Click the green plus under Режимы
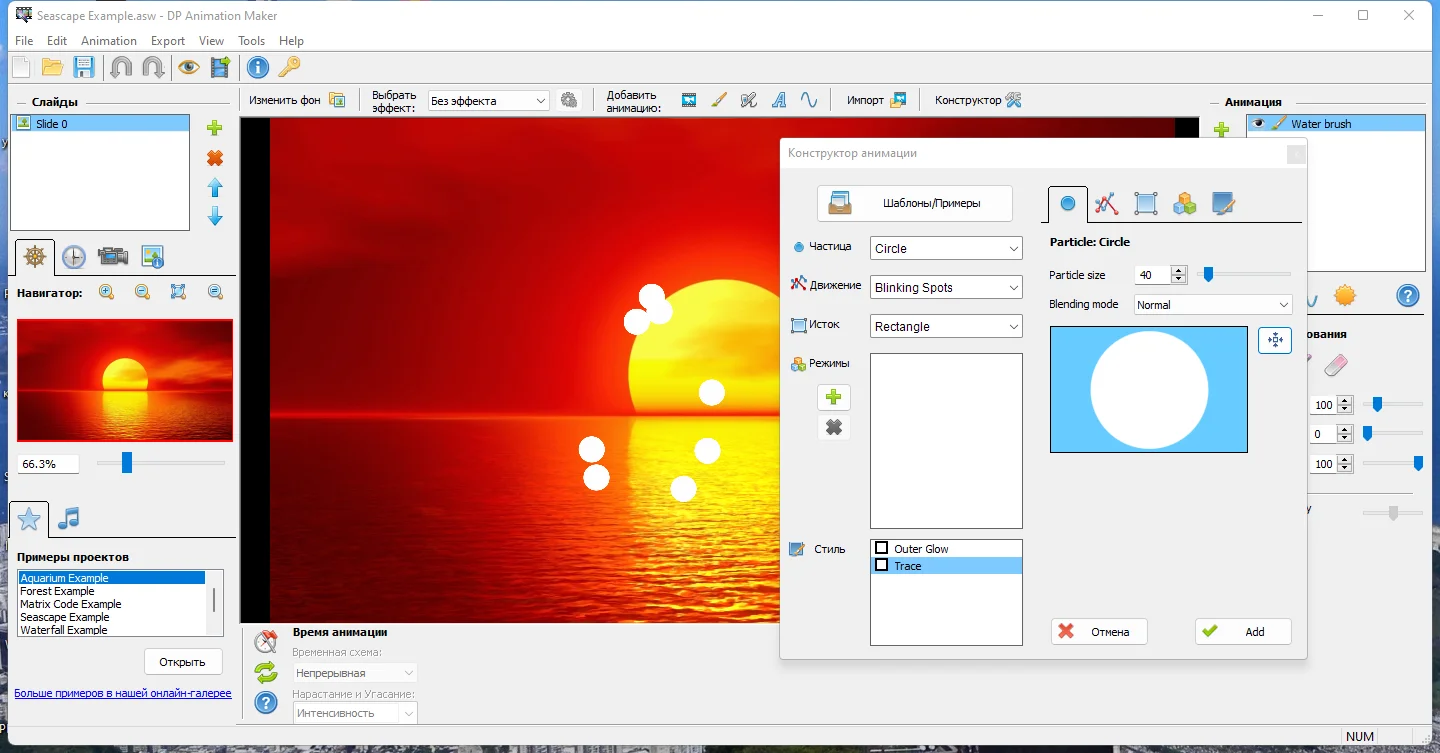Screen dimensions: 1440x753 (x=834, y=397)
